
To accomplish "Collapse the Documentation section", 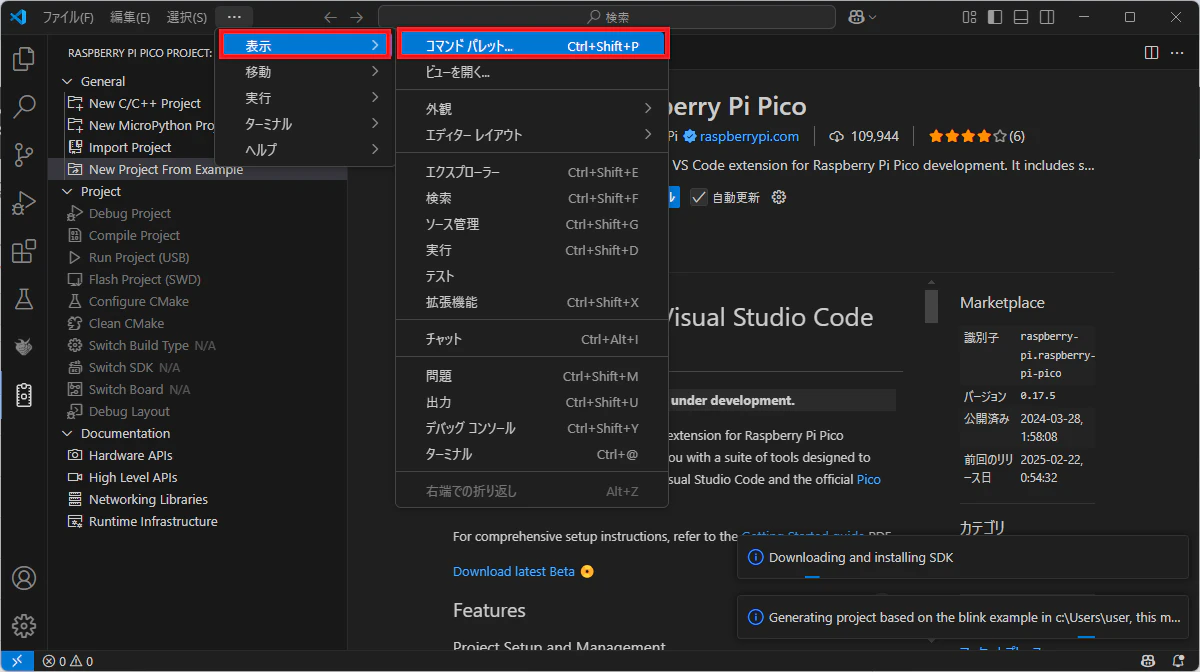I will [x=198, y=433].
